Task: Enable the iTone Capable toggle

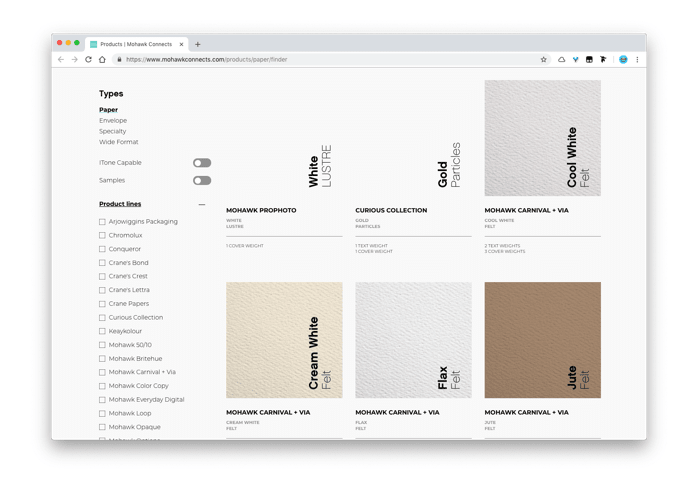Action: [202, 163]
